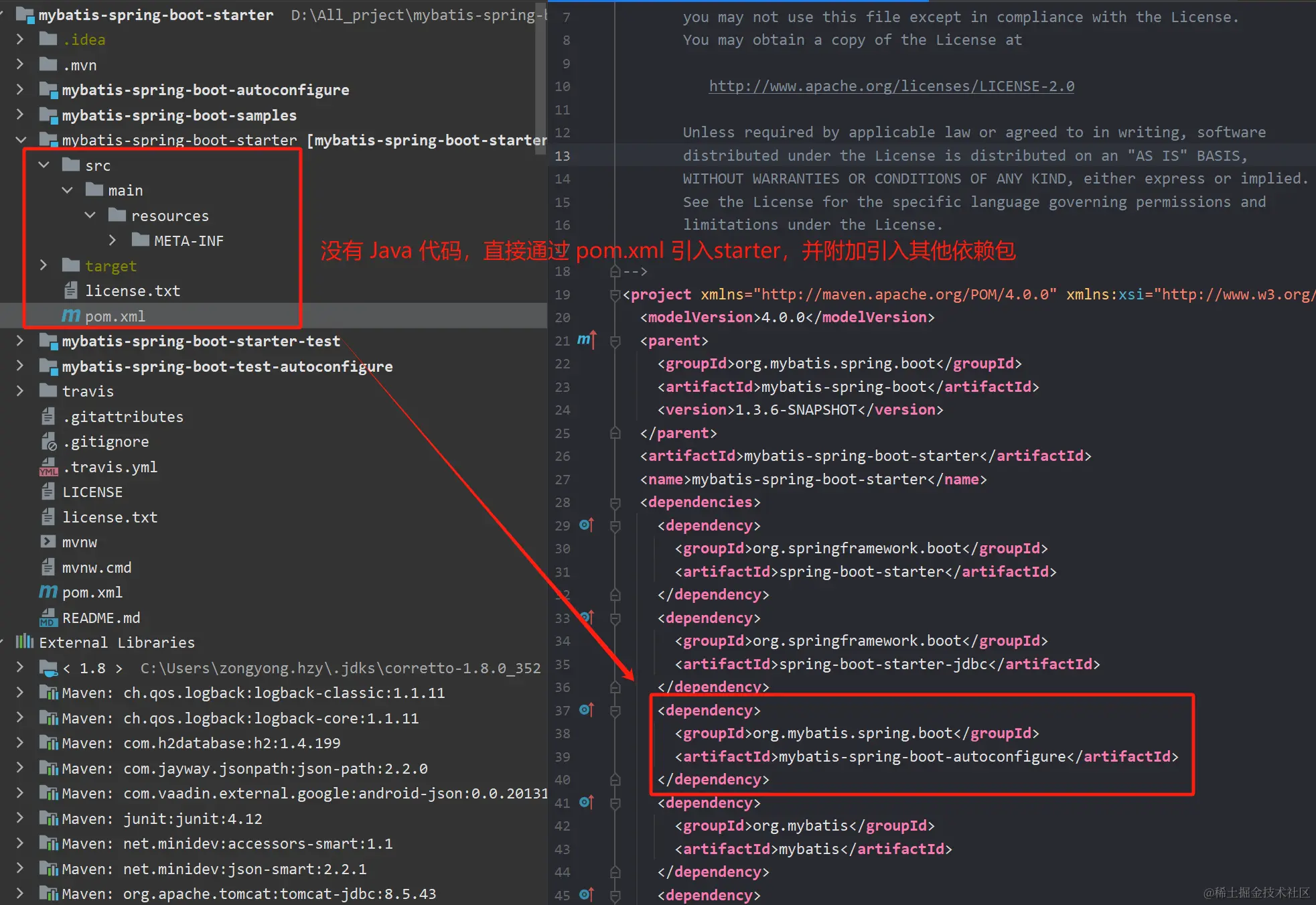Select the LICENSE file
1316x905 pixels.
tap(92, 492)
